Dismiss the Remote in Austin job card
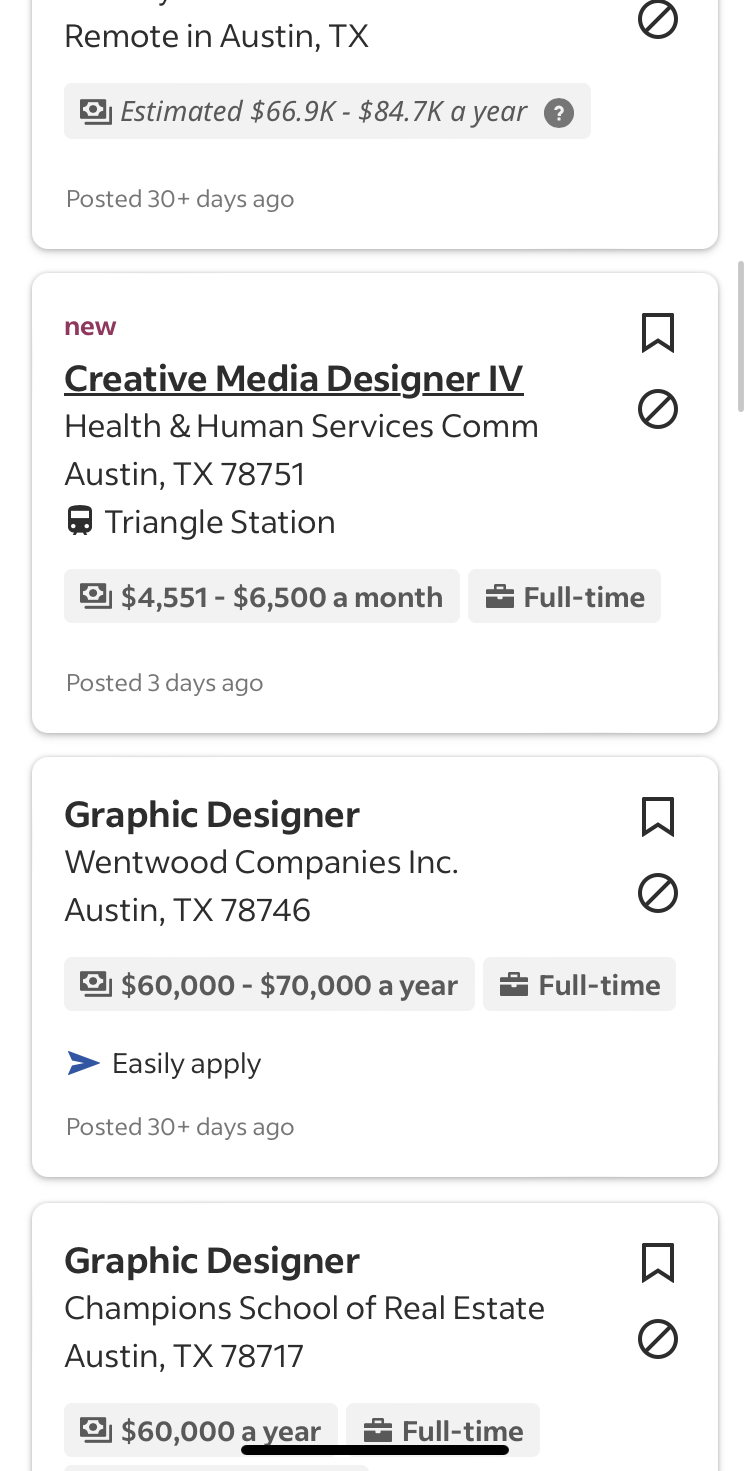 click(657, 20)
